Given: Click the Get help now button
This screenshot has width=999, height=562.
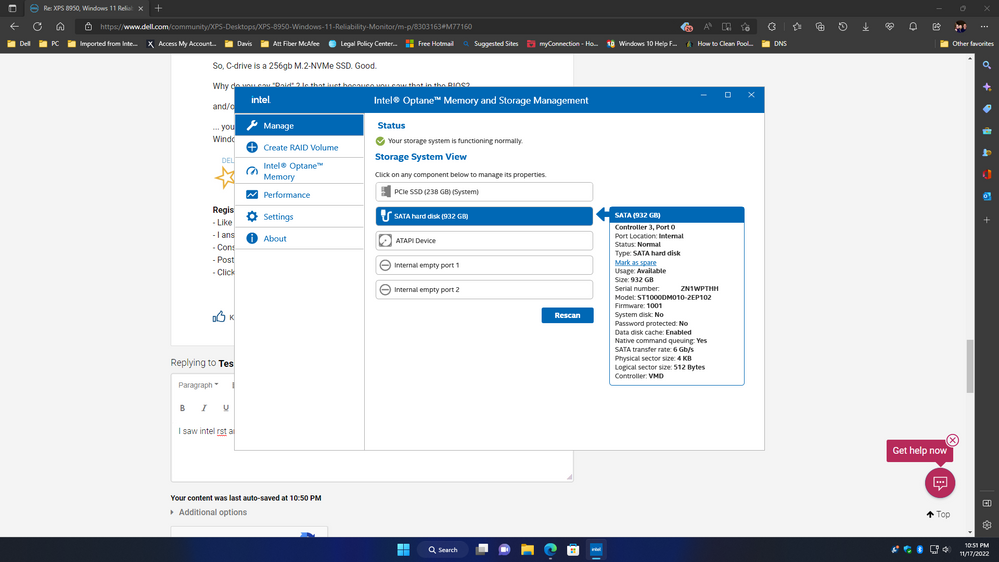Looking at the screenshot, I should click(x=919, y=450).
